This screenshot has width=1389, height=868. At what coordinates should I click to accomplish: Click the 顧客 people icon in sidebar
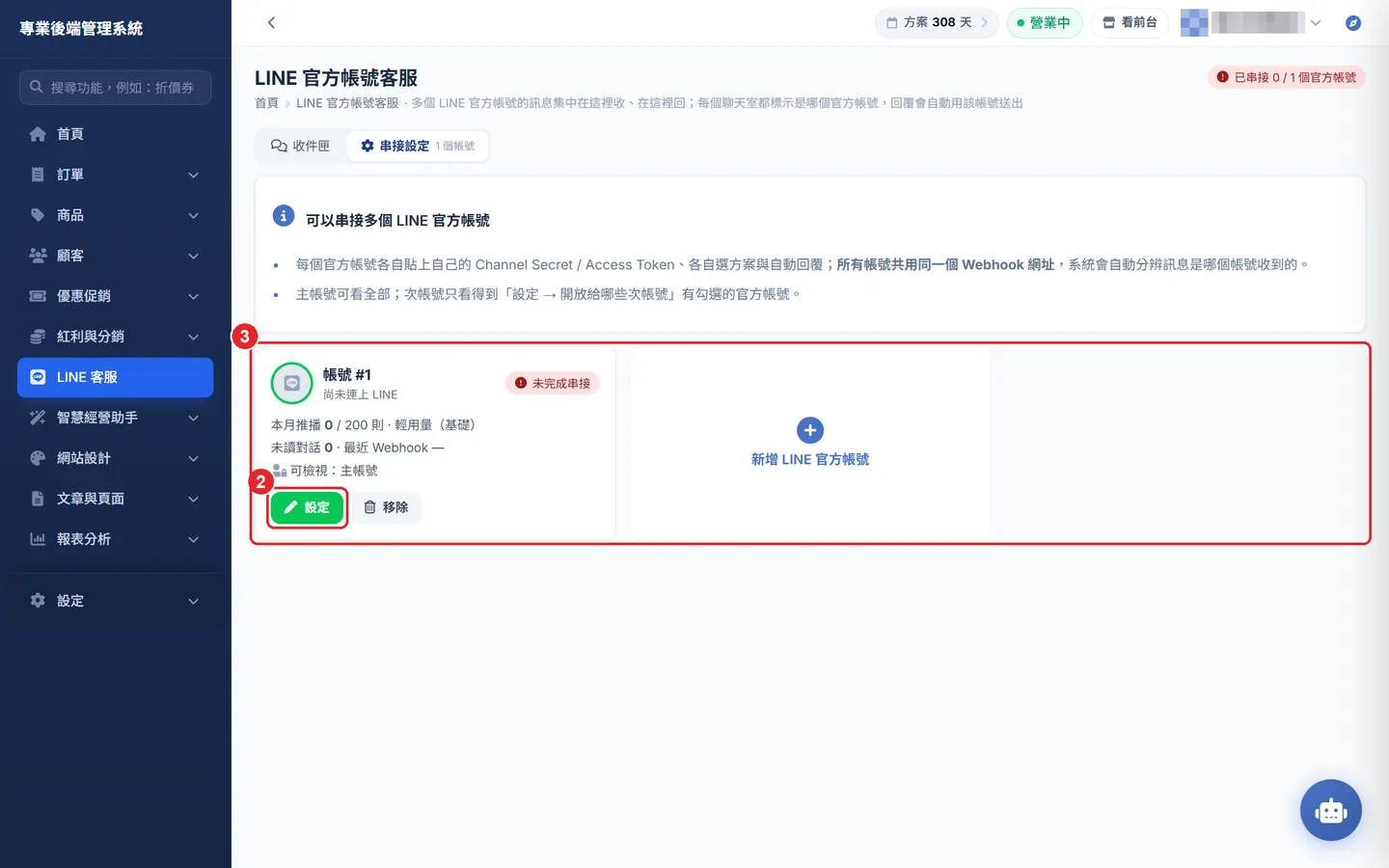pyautogui.click(x=38, y=256)
